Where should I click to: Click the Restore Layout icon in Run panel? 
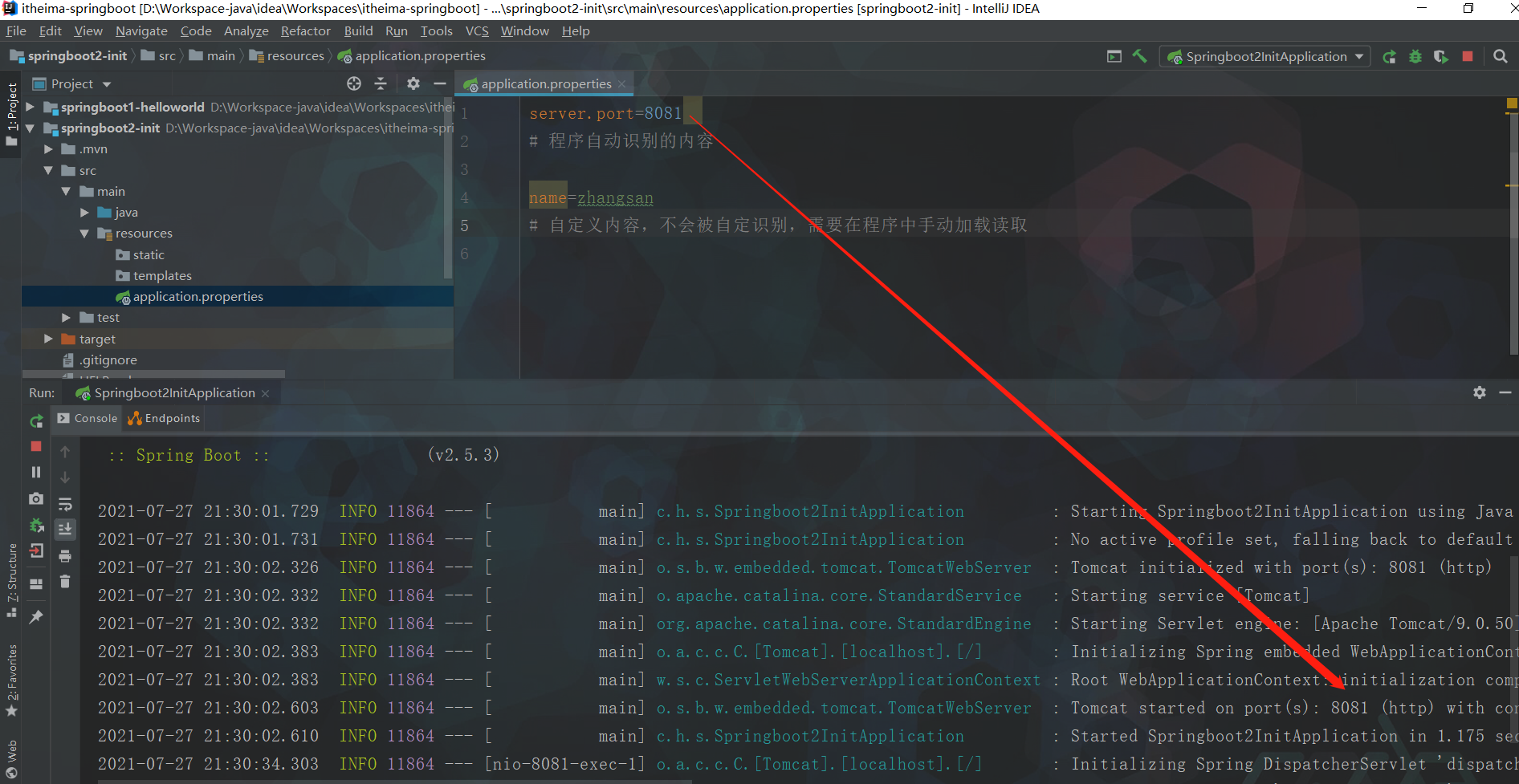pos(36,584)
